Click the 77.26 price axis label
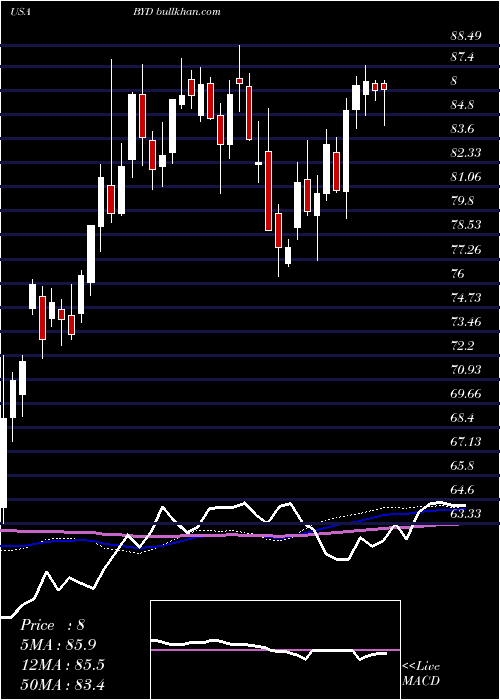500x700 pixels. point(466,249)
